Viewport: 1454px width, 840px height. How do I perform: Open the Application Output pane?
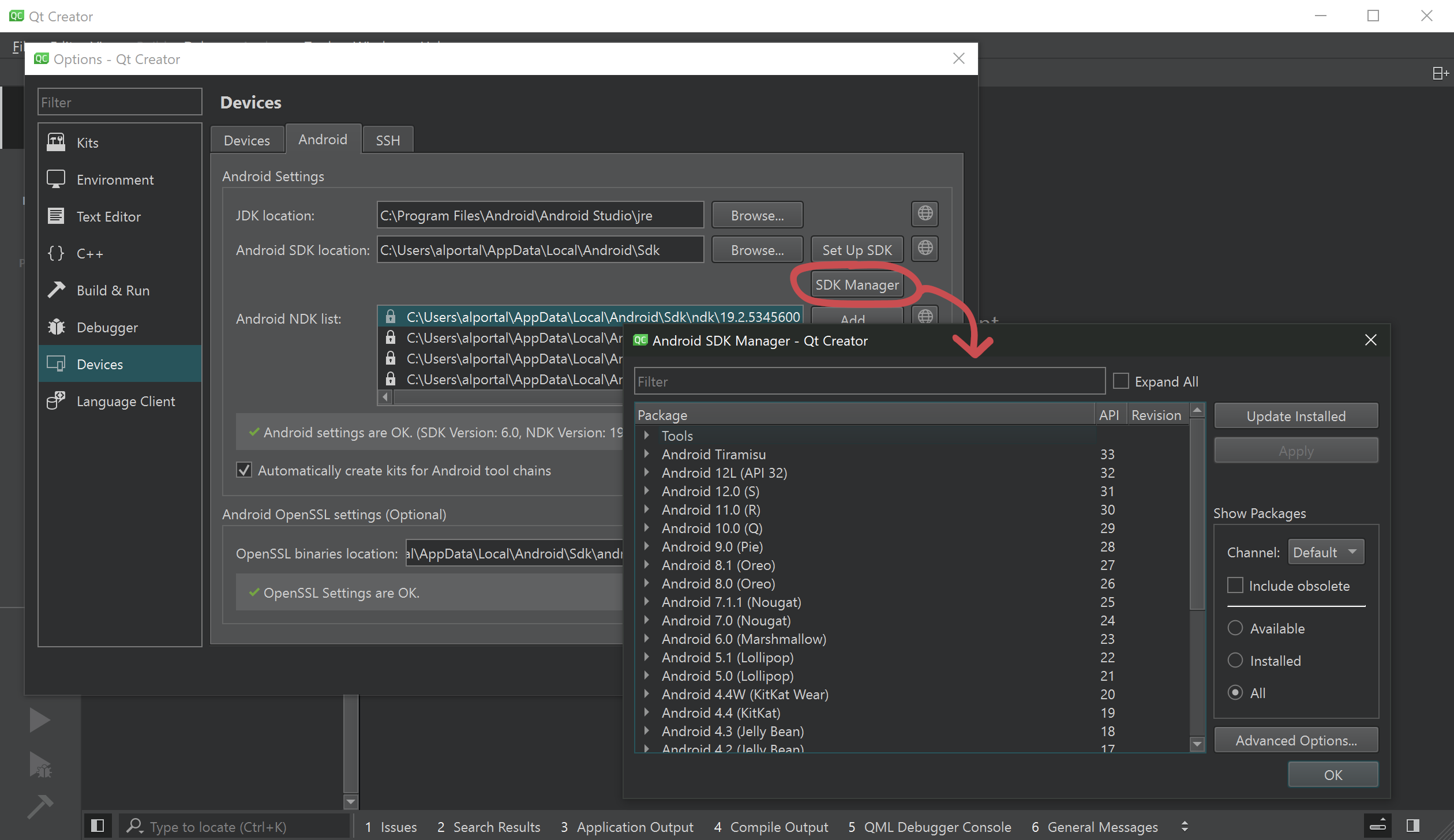(627, 827)
